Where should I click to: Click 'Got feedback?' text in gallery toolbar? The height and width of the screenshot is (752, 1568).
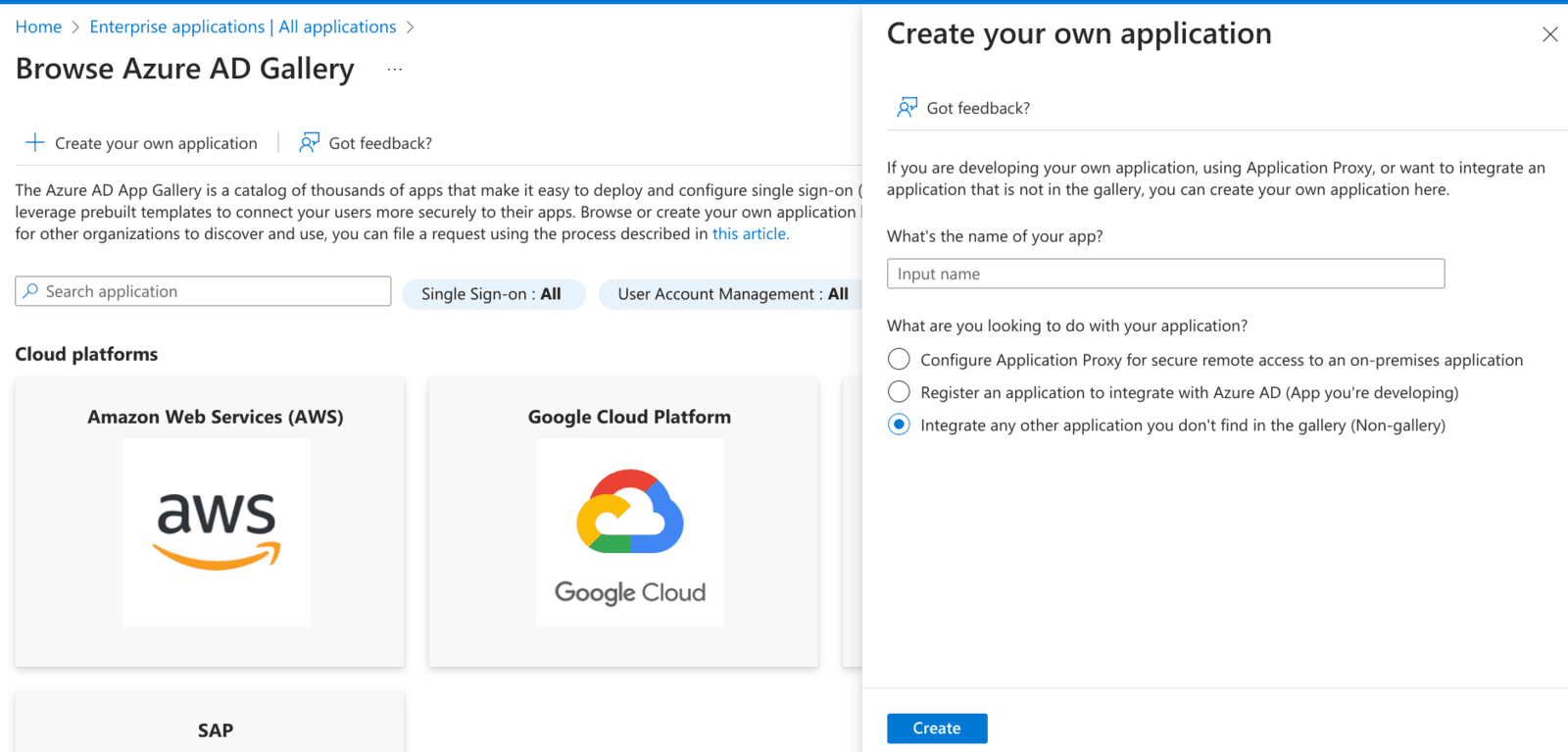(380, 143)
